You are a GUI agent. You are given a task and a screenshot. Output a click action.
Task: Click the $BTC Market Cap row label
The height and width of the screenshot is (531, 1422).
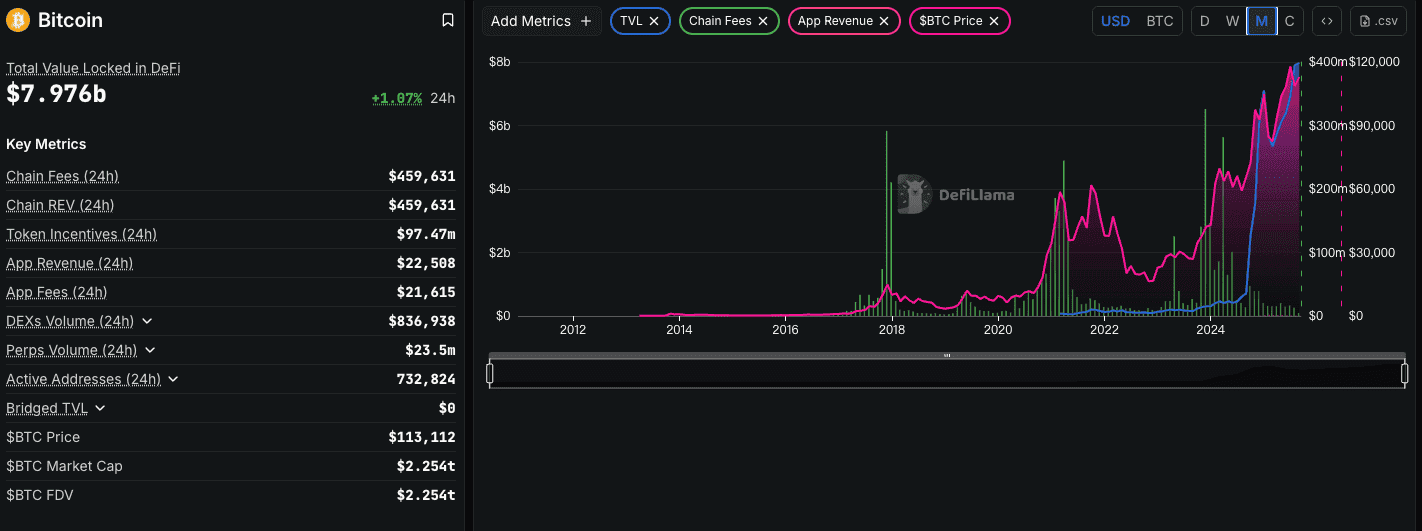(64, 466)
